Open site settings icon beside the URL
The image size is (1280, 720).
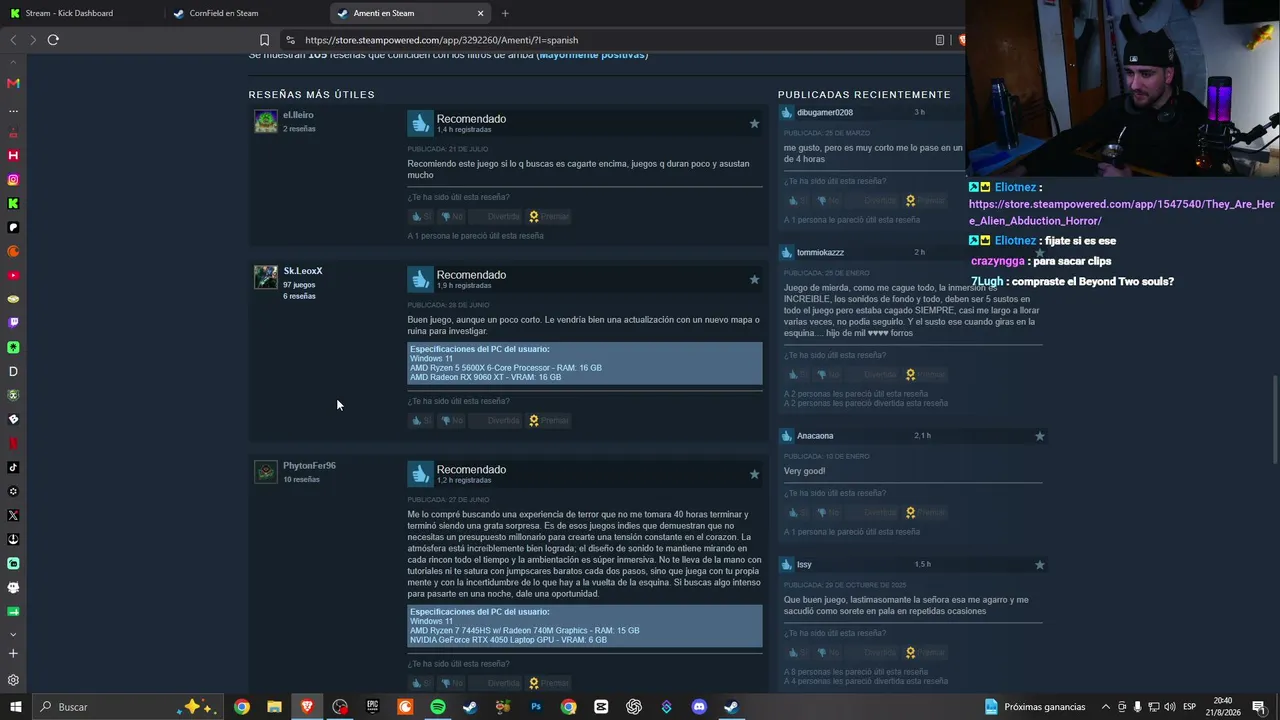tap(290, 40)
